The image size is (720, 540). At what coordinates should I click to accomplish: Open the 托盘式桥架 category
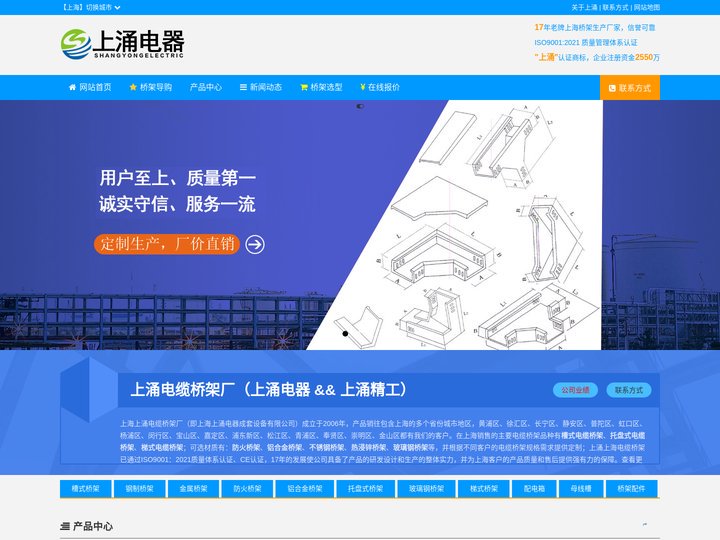click(366, 489)
